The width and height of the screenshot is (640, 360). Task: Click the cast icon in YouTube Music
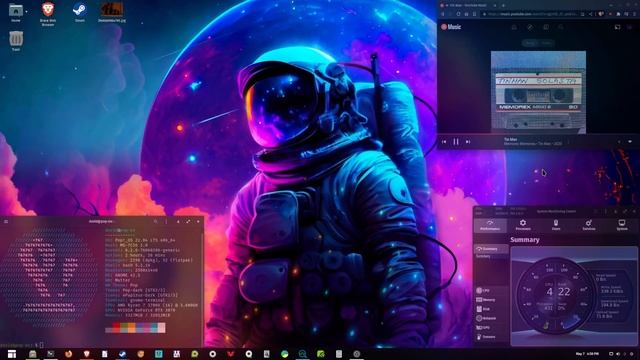(618, 27)
